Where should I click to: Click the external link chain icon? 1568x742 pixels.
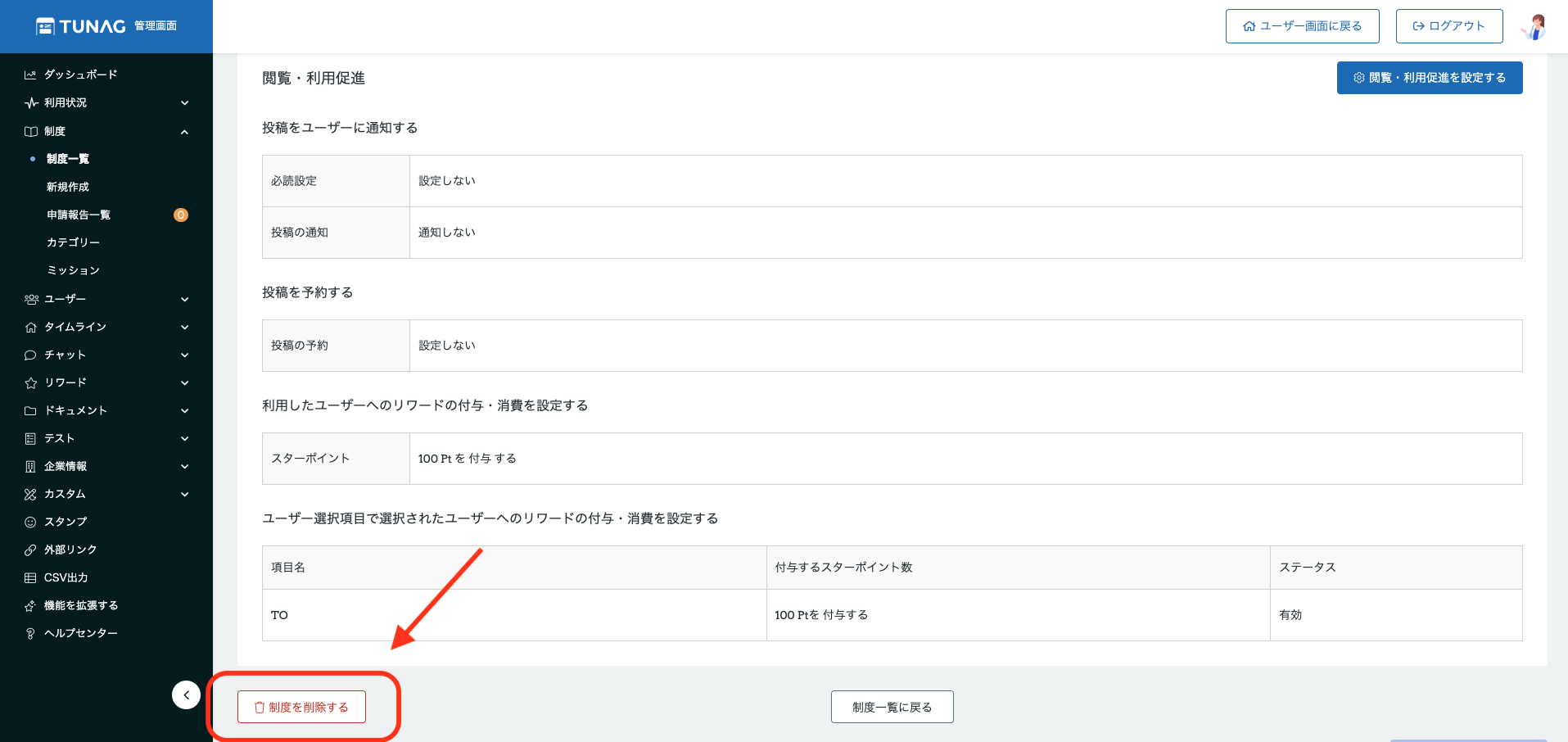click(30, 550)
